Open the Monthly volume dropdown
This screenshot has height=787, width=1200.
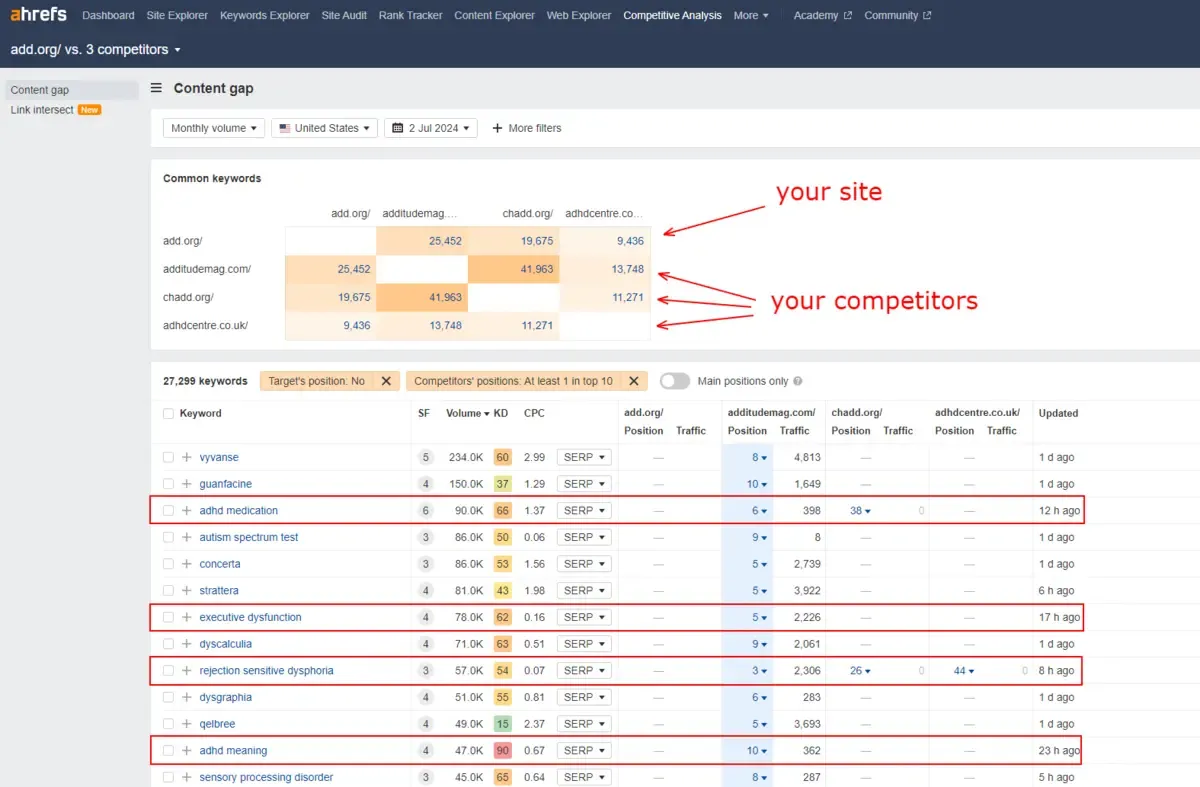click(213, 128)
